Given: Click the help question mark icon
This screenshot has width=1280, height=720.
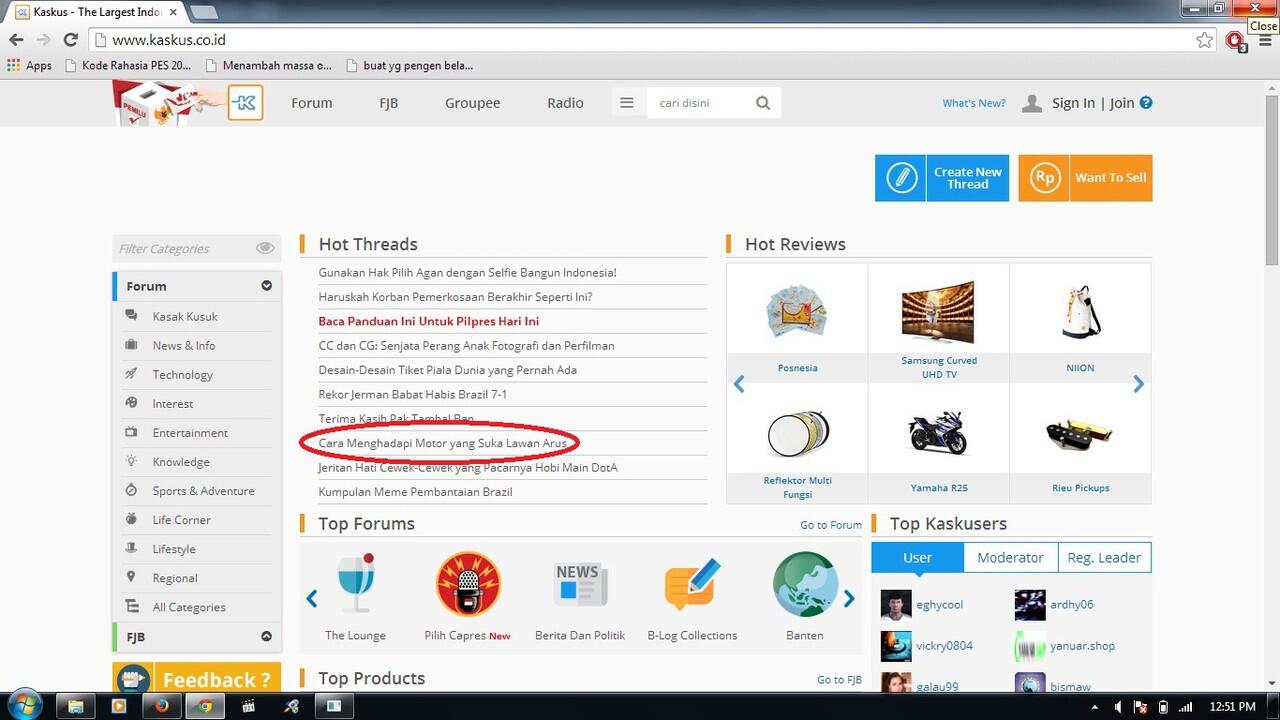Looking at the screenshot, I should tap(1146, 102).
